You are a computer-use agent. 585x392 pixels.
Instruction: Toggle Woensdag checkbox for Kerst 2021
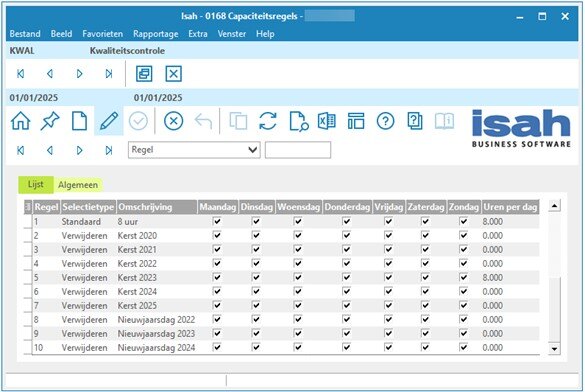[x=297, y=249]
